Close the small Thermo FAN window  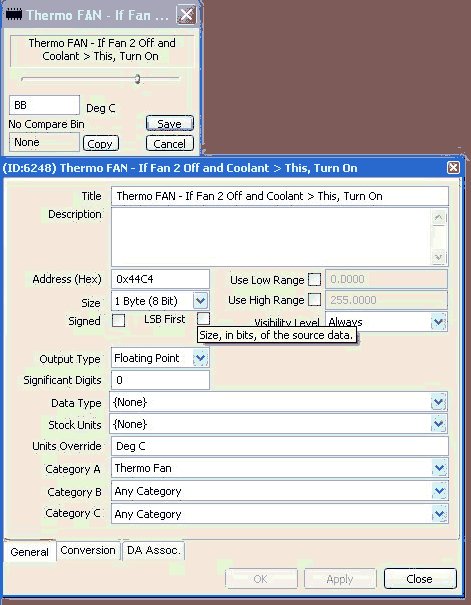click(x=187, y=15)
